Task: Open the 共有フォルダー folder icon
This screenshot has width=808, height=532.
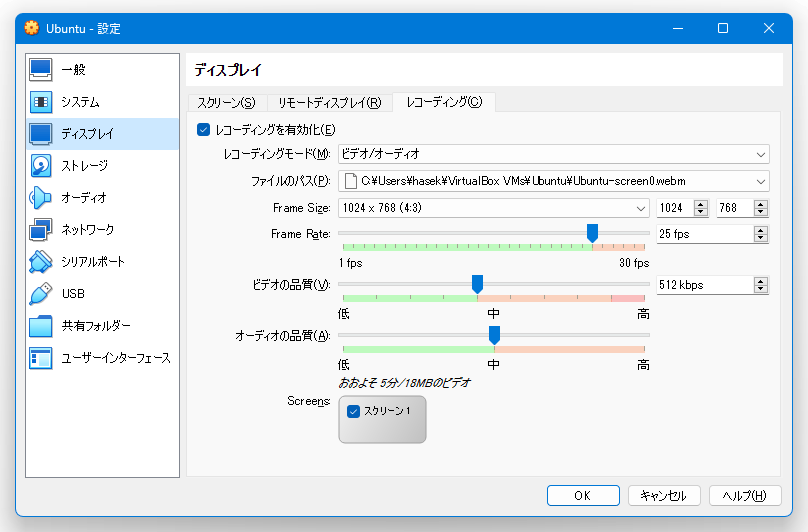Action: point(41,325)
